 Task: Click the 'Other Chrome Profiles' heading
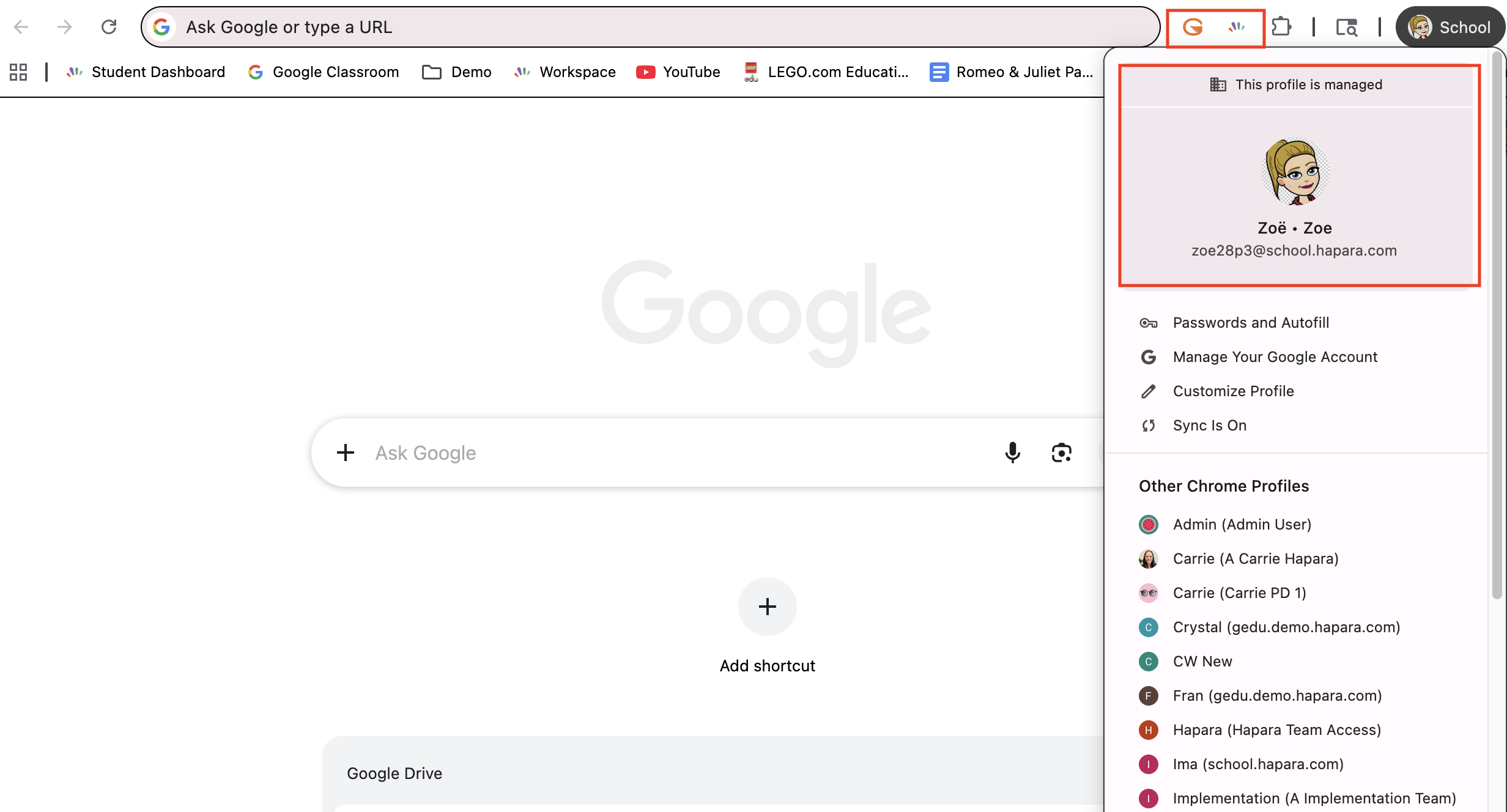click(1224, 486)
